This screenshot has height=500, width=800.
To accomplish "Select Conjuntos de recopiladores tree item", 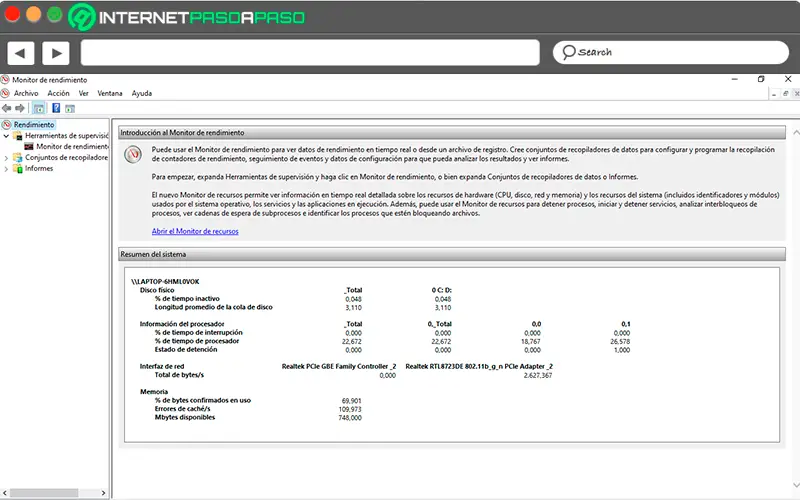I will (67, 158).
